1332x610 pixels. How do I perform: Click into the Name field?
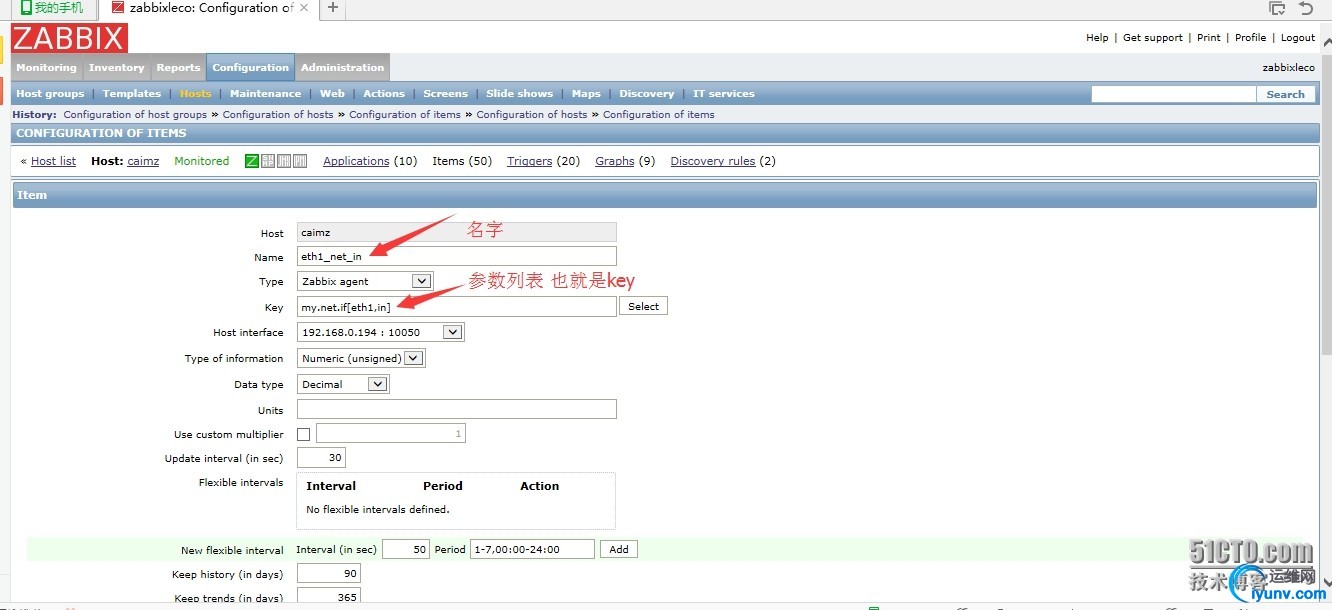[x=457, y=256]
